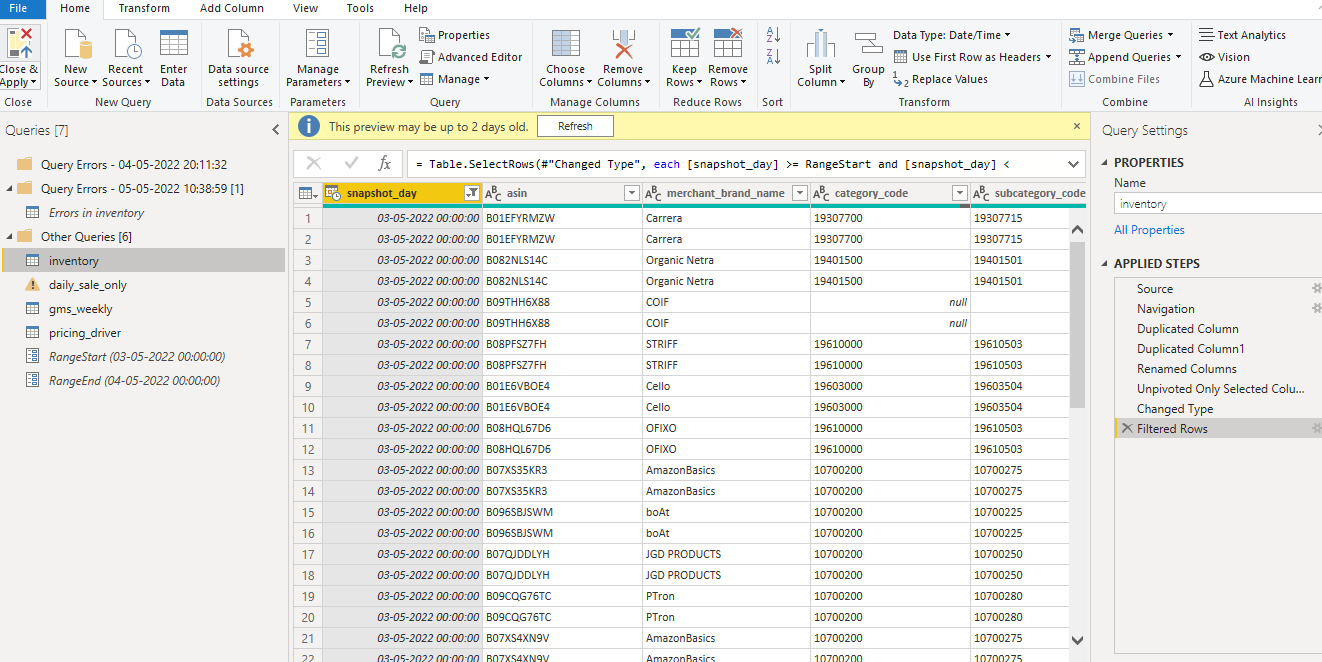Open Use First Row as Headers dropdown
This screenshot has height=662, width=1322.
point(972,57)
